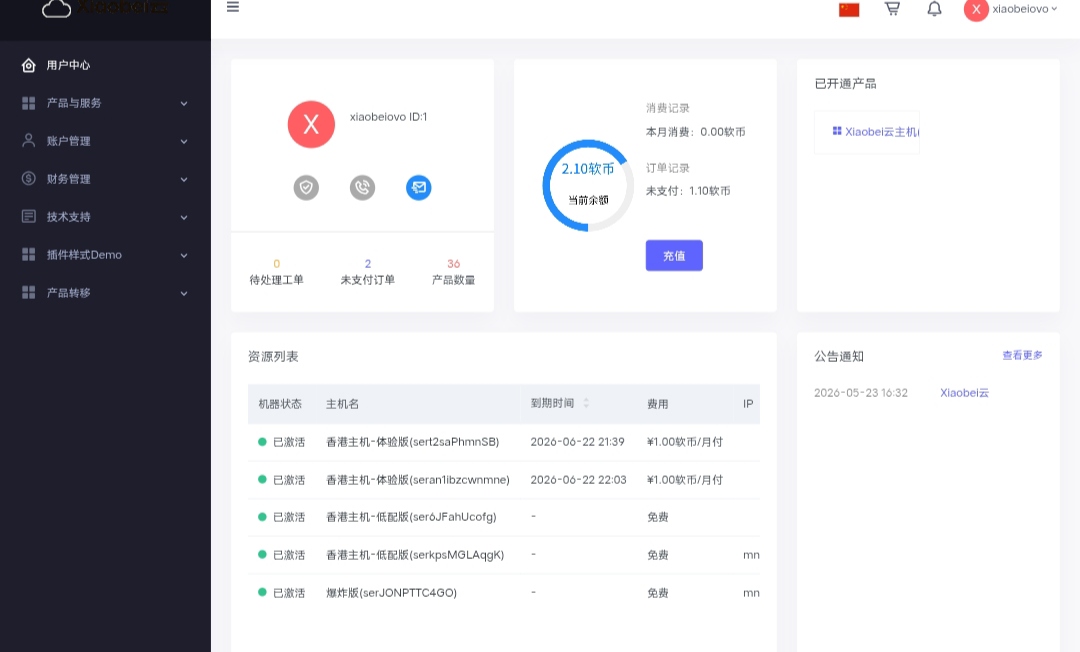Click grid icon beside 插件样式Demo
The image size is (1080, 652).
coord(28,254)
